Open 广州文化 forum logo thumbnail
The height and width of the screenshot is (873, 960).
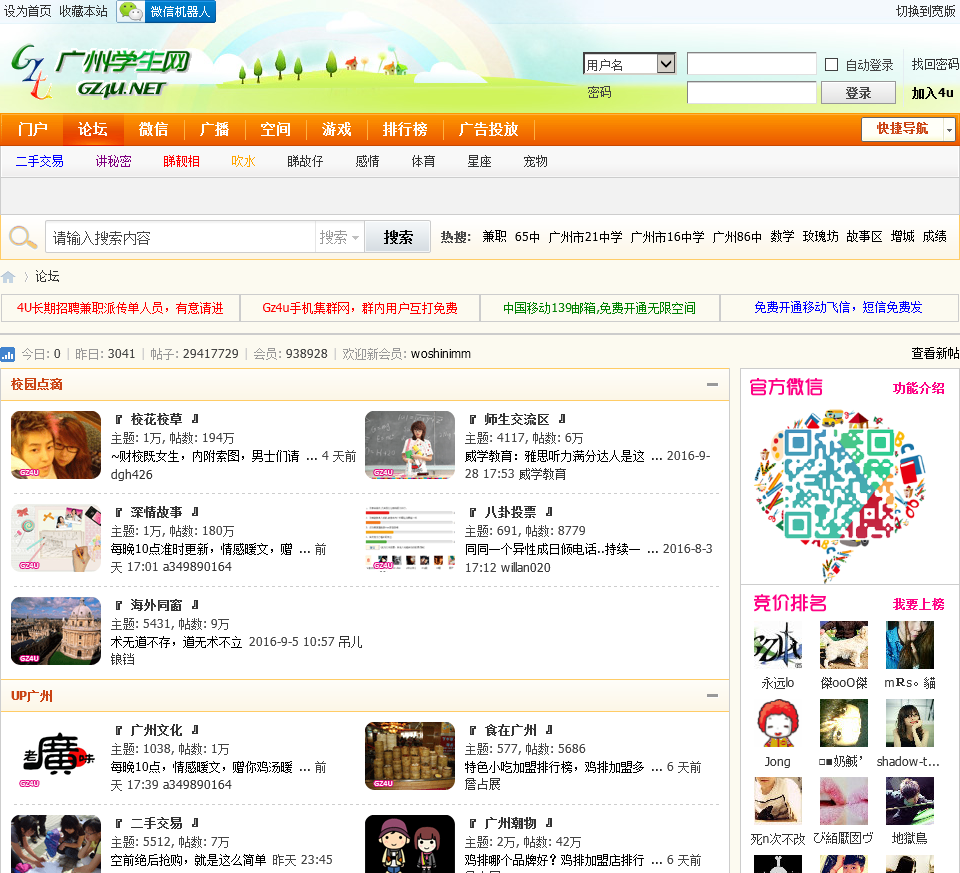click(56, 756)
